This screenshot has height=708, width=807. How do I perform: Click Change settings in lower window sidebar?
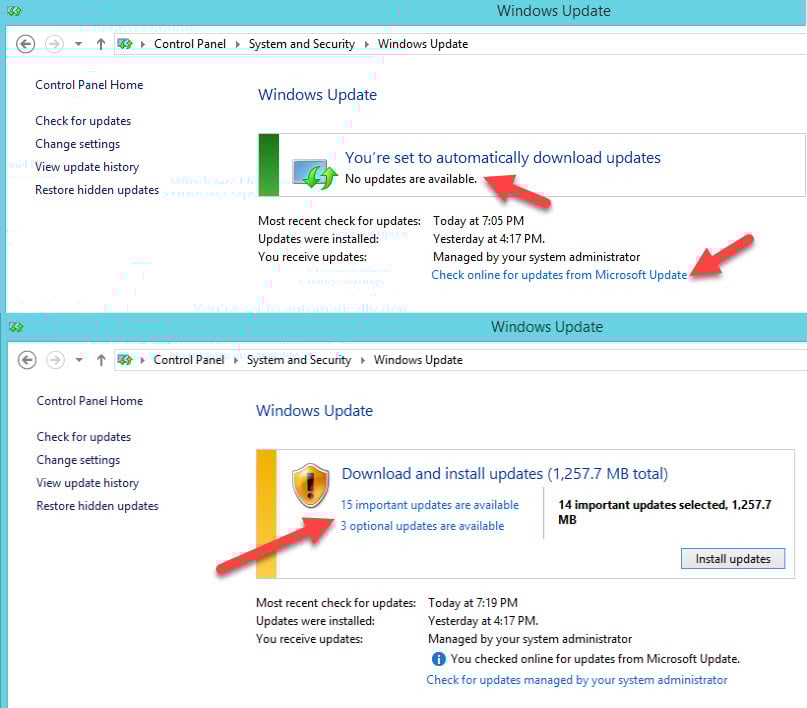pyautogui.click(x=78, y=460)
